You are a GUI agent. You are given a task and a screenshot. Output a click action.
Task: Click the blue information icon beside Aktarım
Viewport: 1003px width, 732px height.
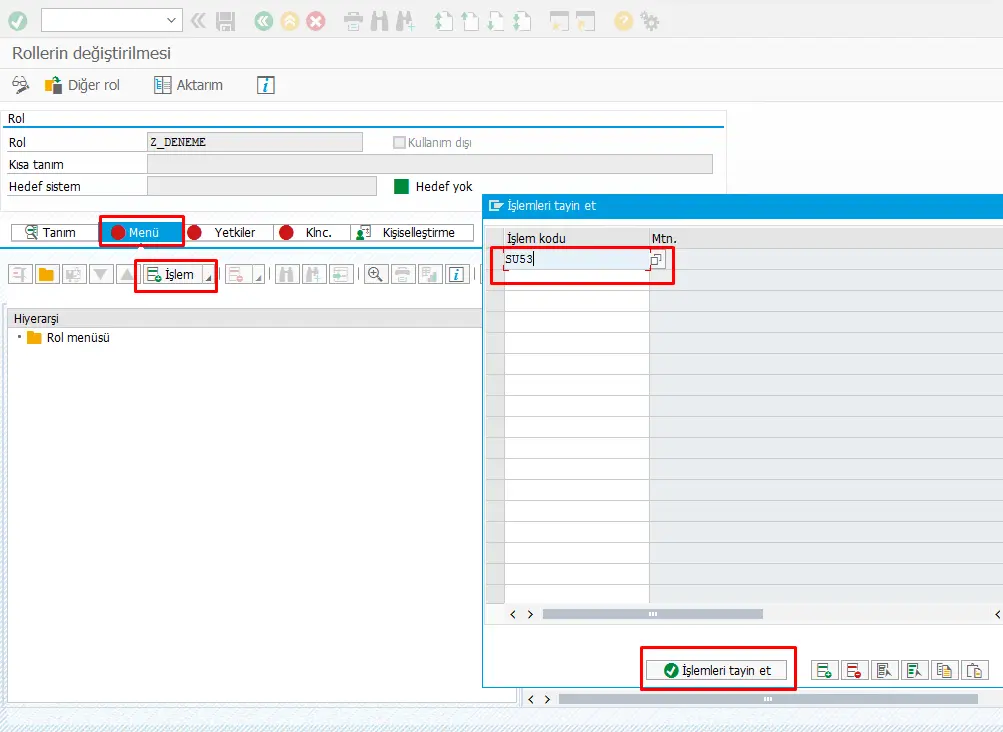(265, 85)
